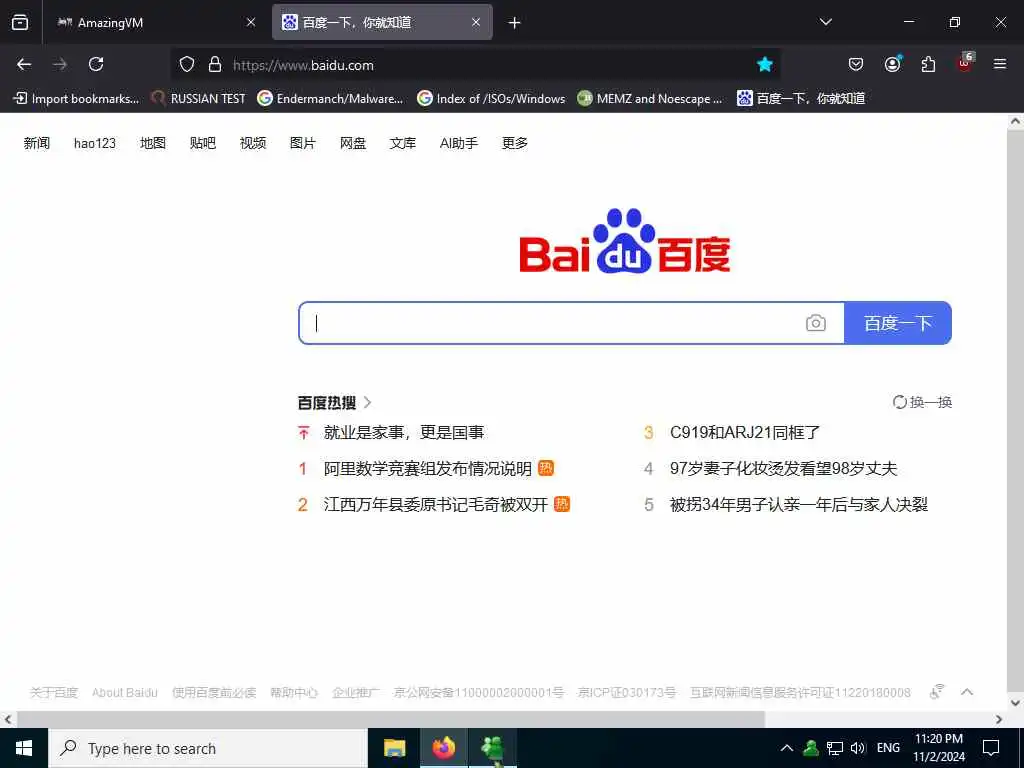Toggle the bookmark star in address bar
The height and width of the screenshot is (768, 1024).
tap(765, 64)
